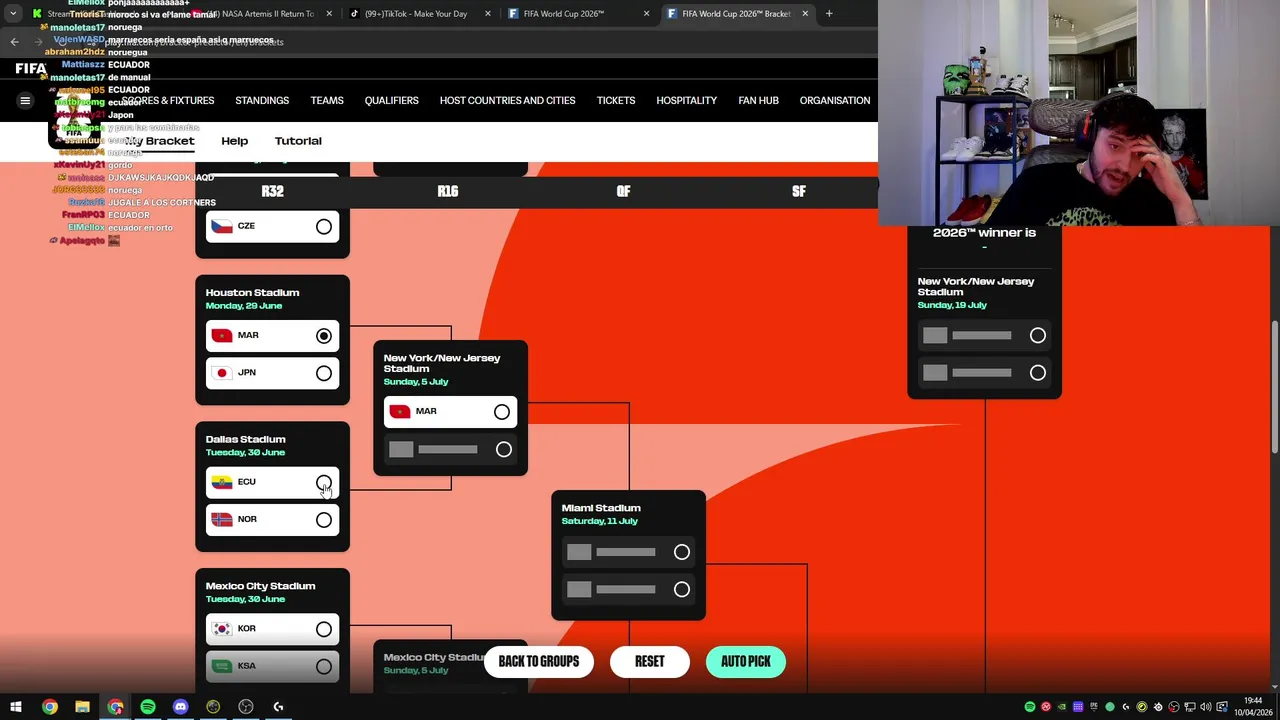Open Organisation menu item

coord(835,100)
